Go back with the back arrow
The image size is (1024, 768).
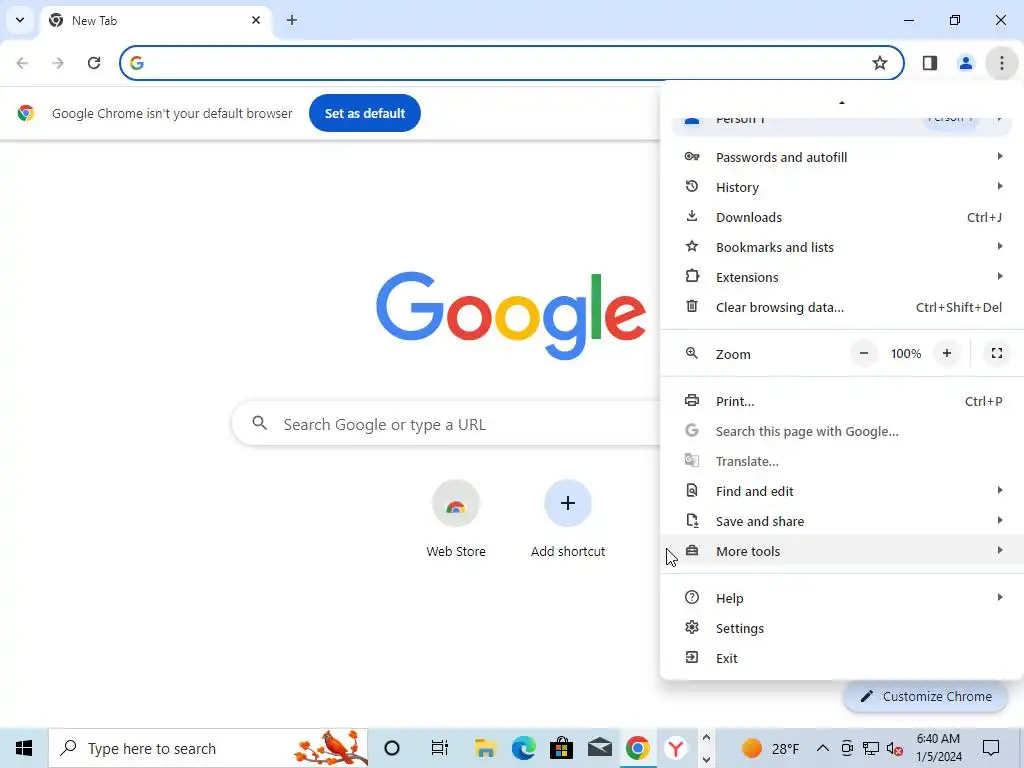22,63
